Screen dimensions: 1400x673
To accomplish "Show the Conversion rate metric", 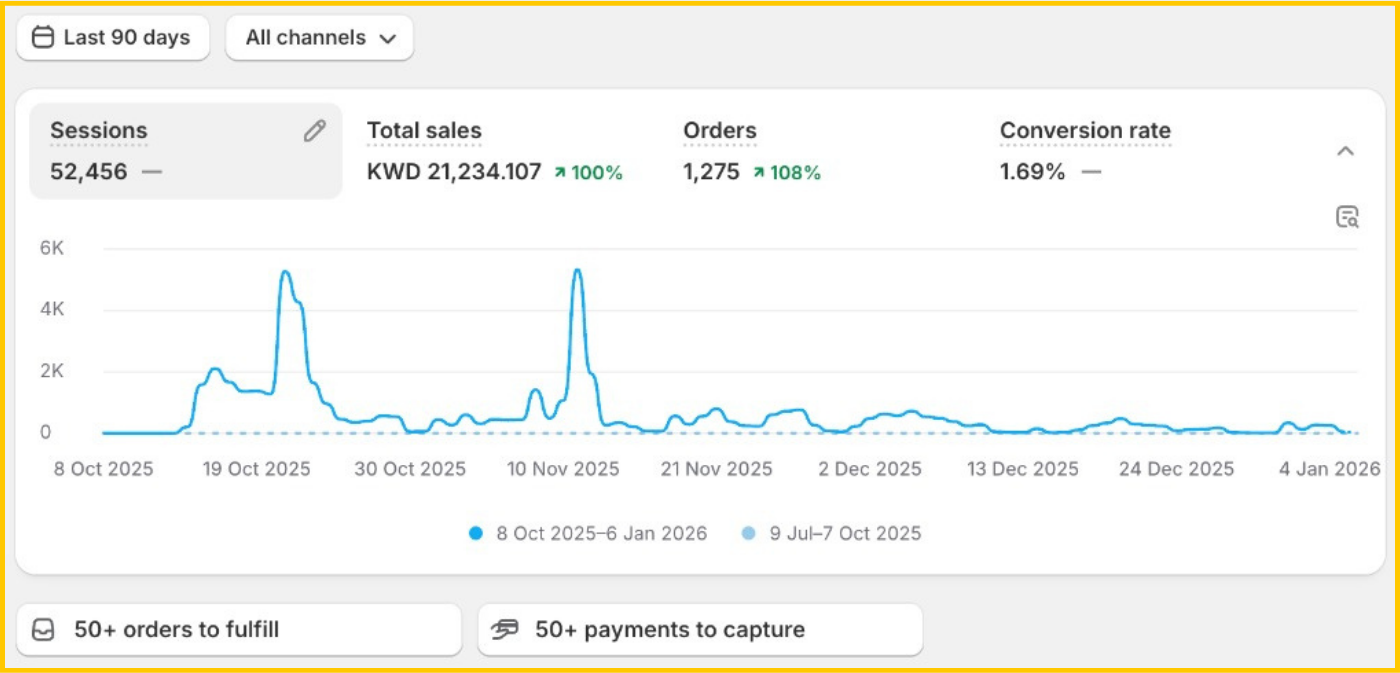I will (1085, 151).
